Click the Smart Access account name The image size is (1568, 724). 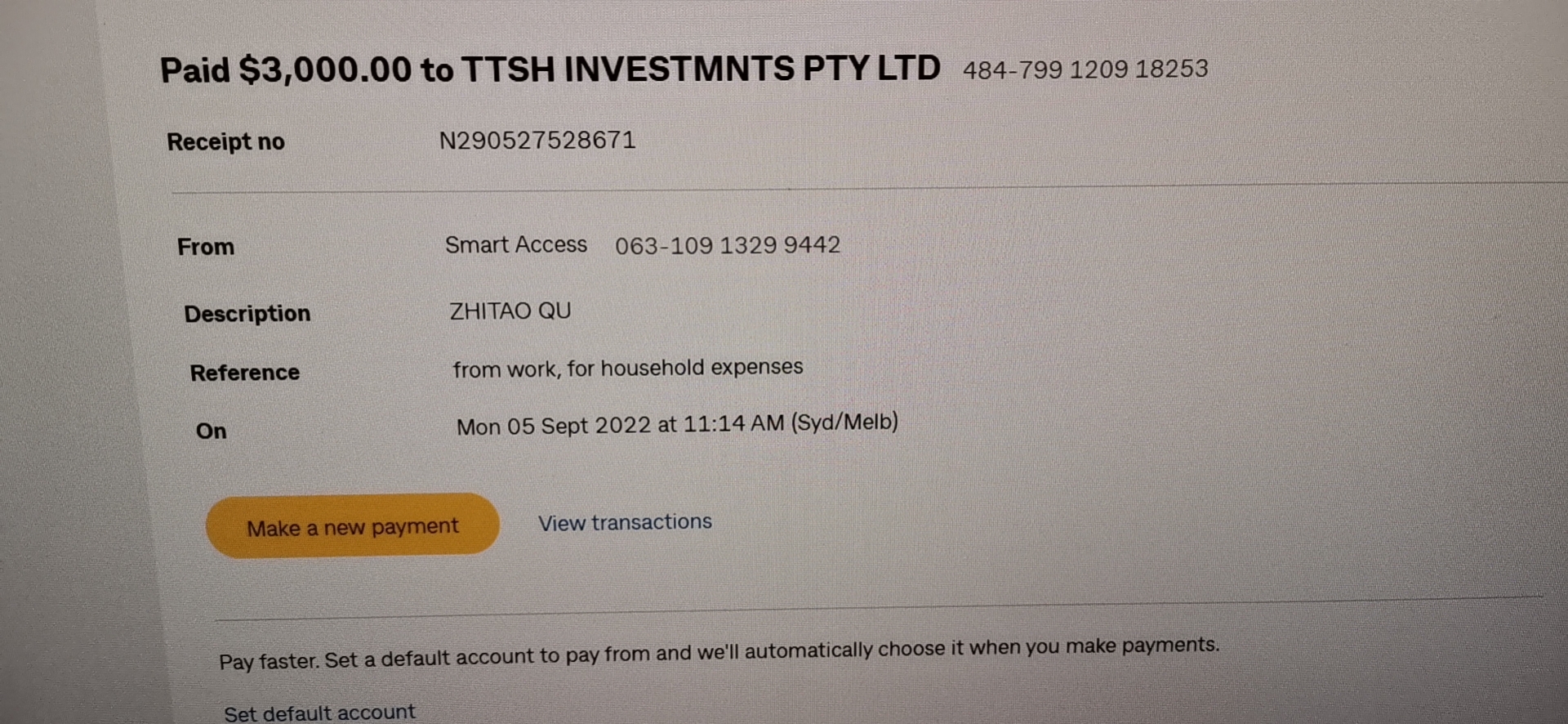pos(516,244)
